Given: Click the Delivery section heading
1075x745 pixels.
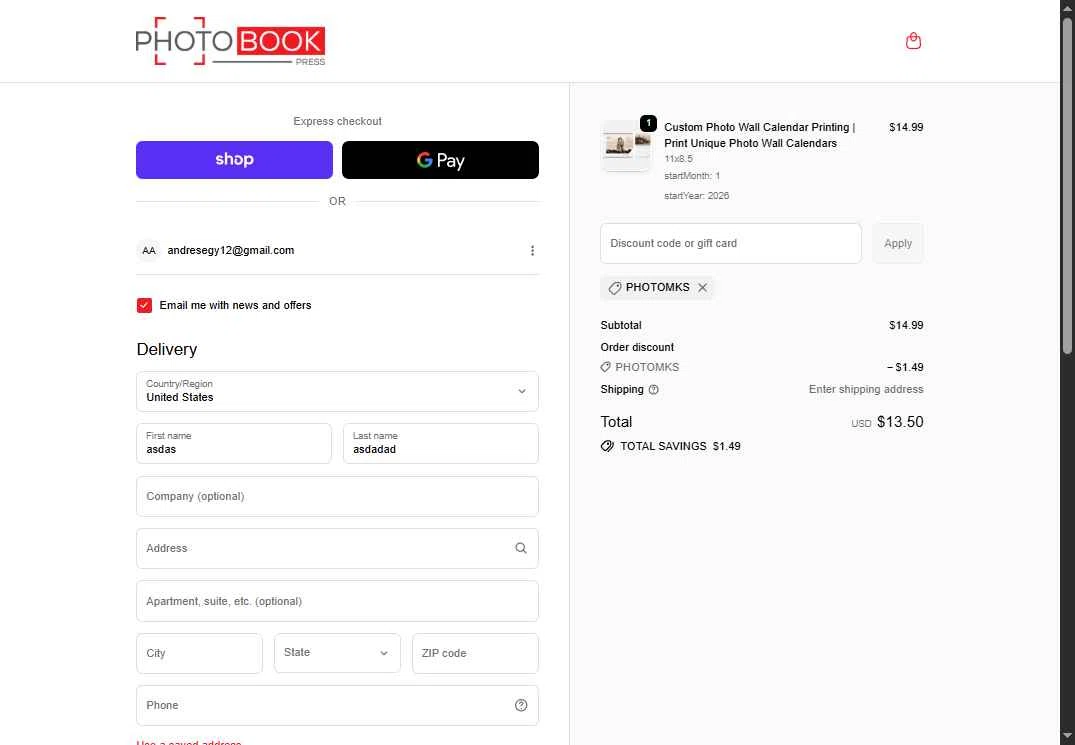Looking at the screenshot, I should 167,350.
